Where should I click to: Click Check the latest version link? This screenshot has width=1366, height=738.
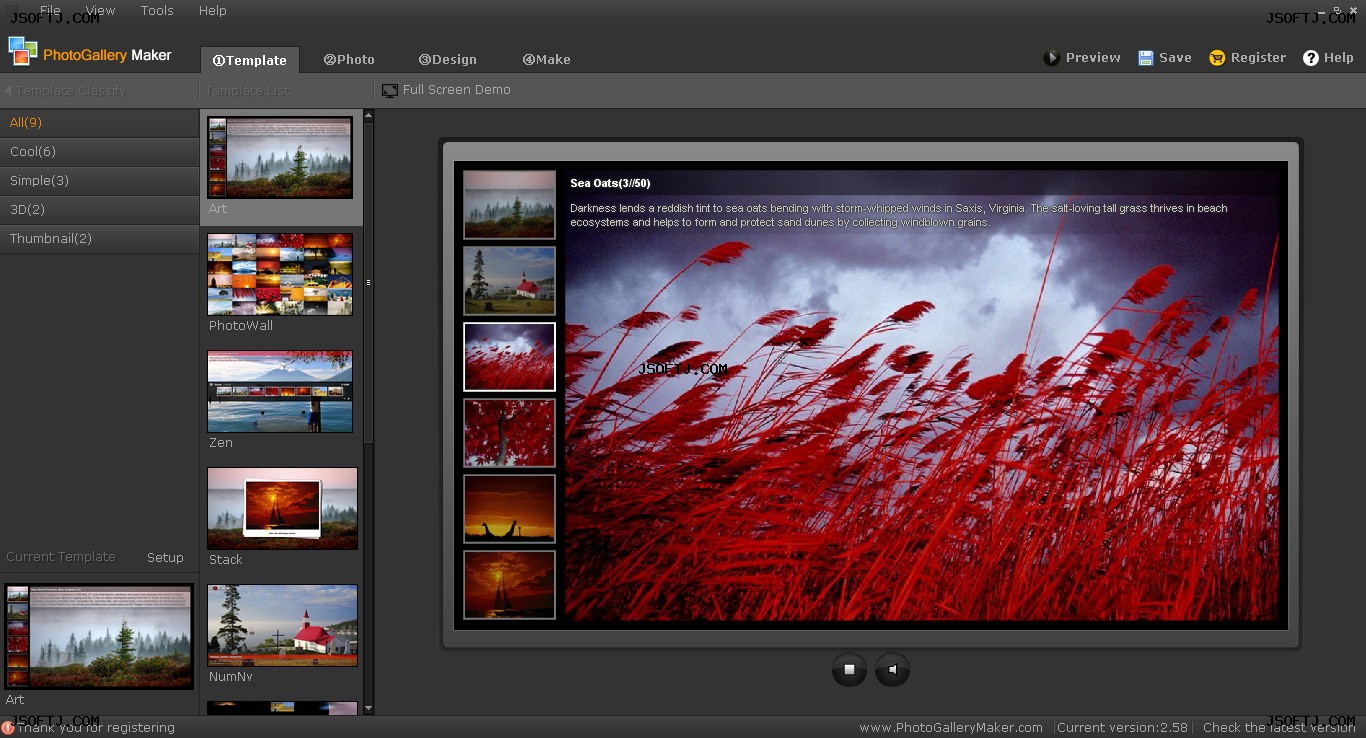(1279, 728)
